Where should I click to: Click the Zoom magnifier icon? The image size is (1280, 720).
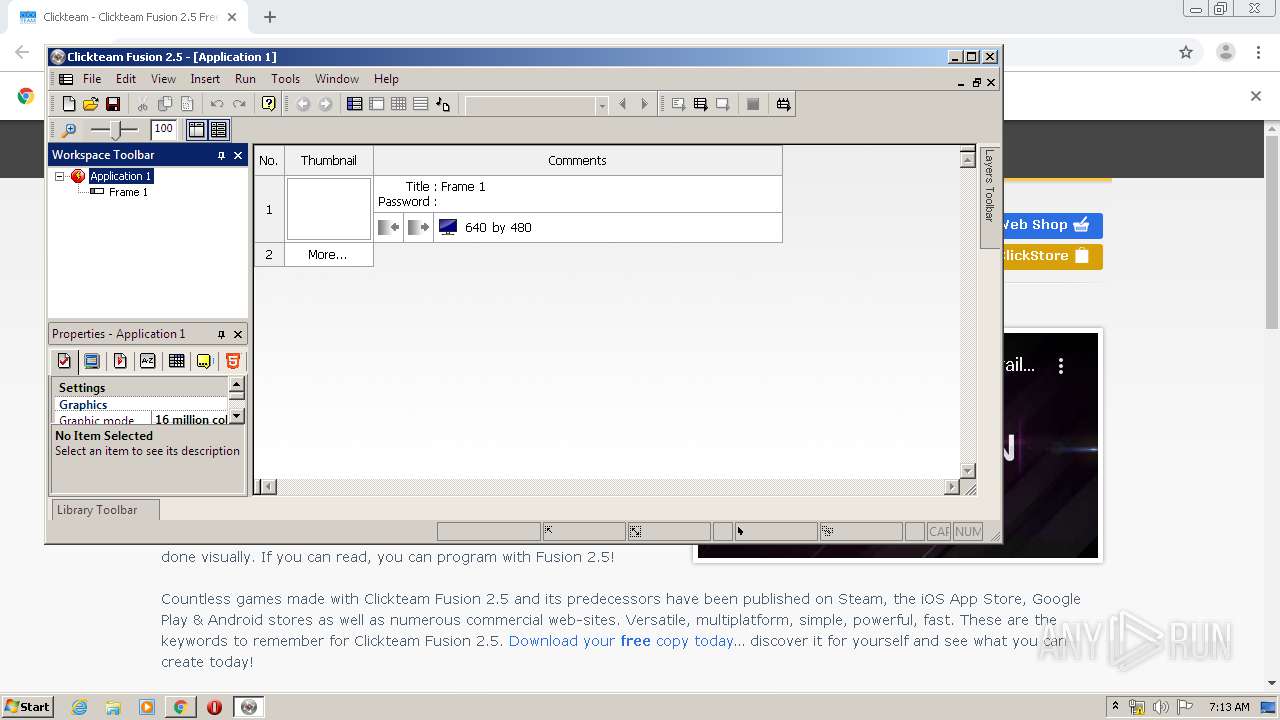click(x=69, y=130)
